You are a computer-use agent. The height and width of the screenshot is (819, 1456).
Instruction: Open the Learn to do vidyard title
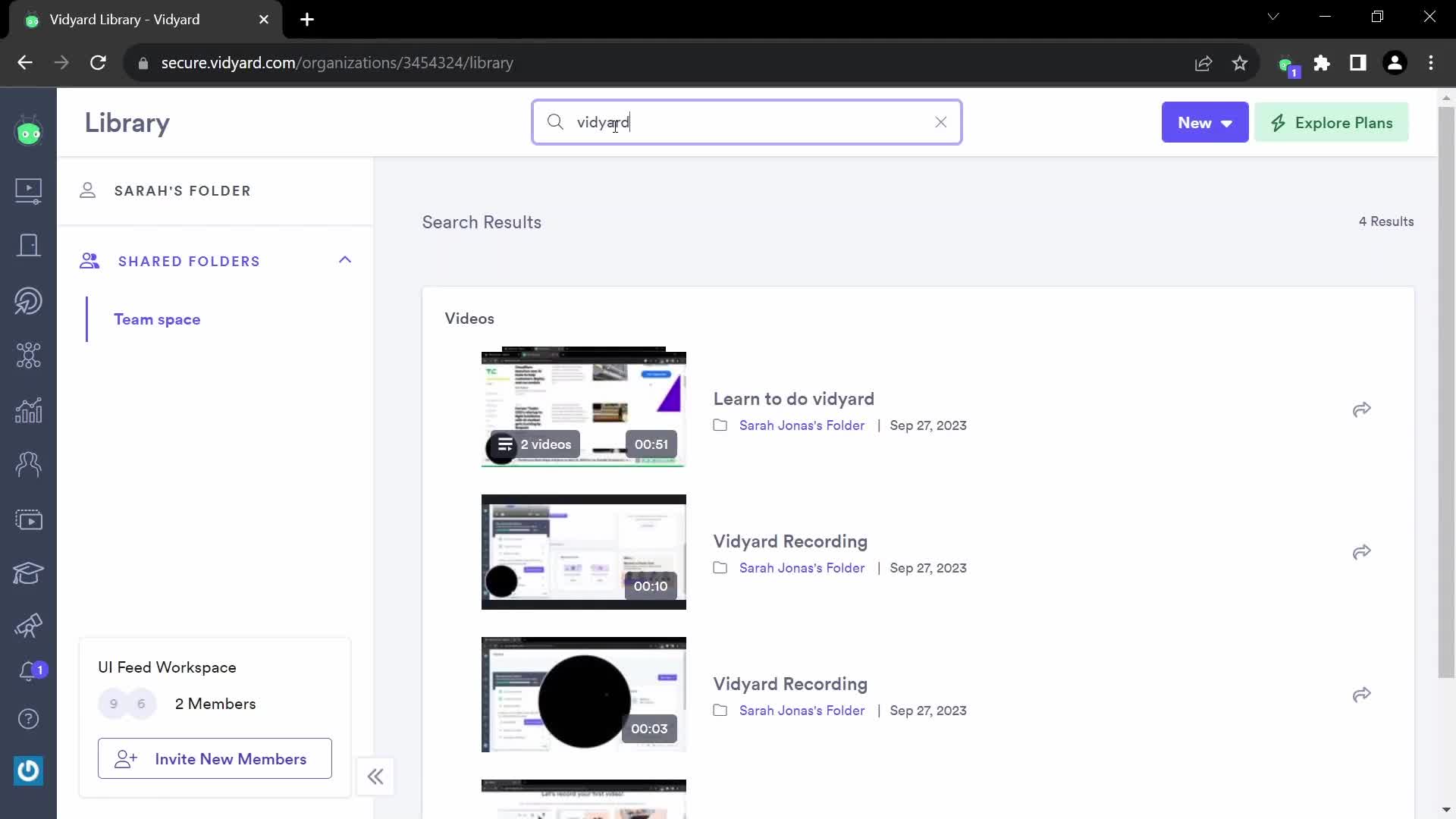pos(793,399)
